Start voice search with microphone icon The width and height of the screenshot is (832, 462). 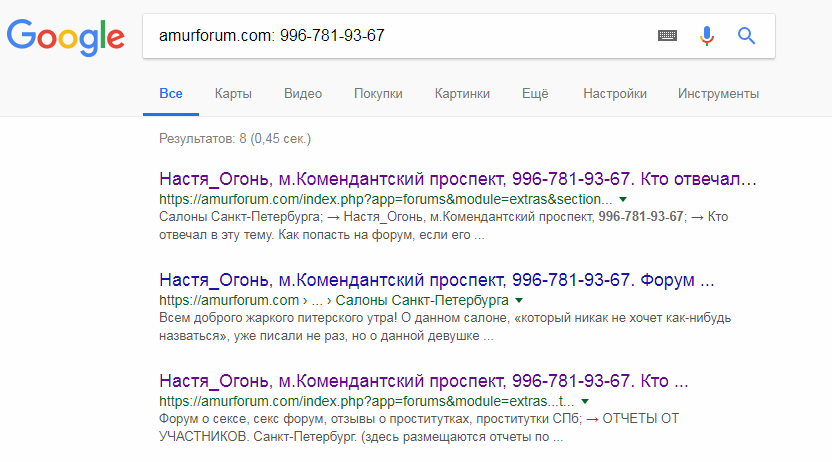[707, 36]
